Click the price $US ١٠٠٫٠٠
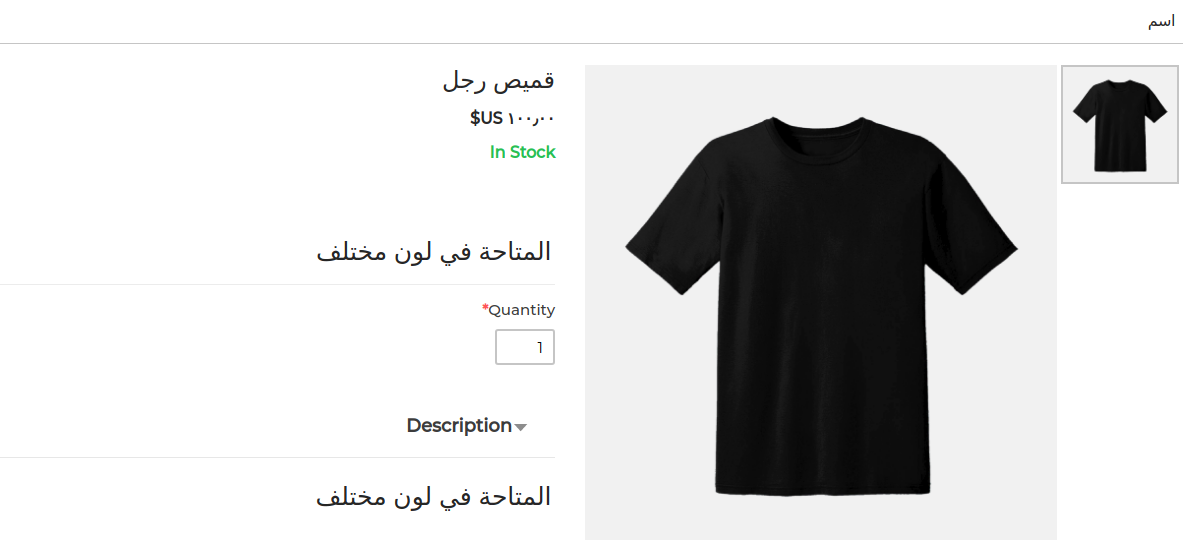Image resolution: width=1196 pixels, height=540 pixels. (x=513, y=118)
